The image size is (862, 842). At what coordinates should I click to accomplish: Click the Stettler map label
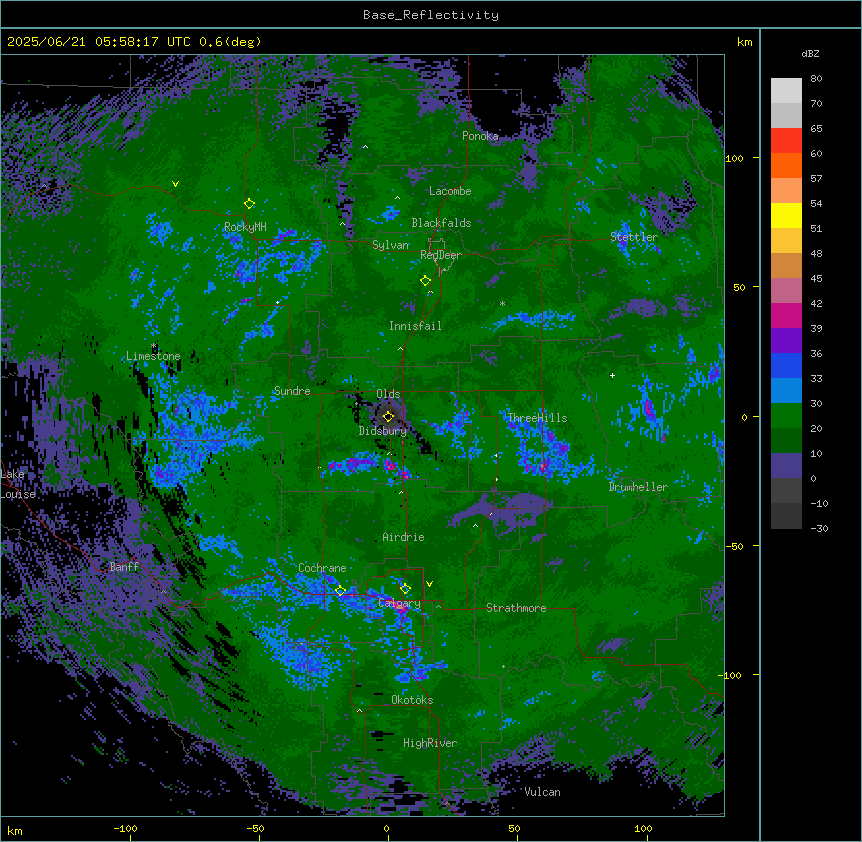(x=634, y=237)
